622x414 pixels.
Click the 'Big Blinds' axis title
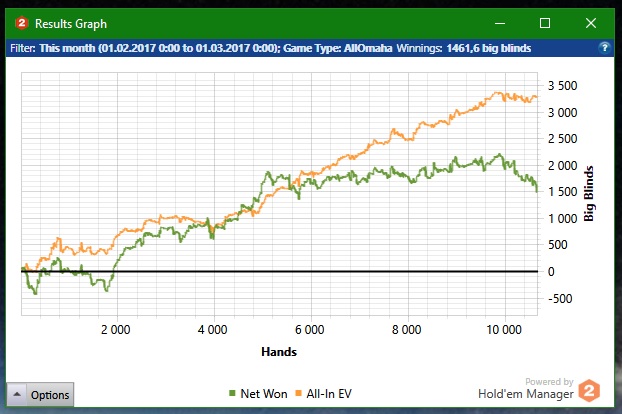tap(589, 194)
